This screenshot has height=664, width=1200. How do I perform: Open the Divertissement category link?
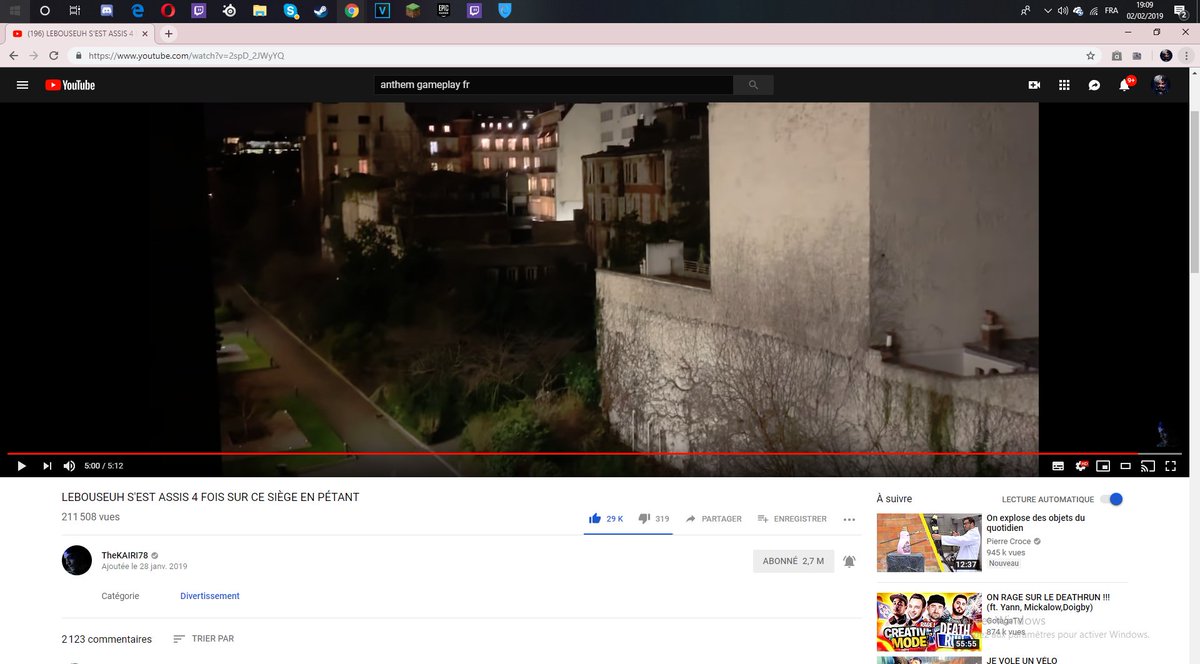point(210,596)
